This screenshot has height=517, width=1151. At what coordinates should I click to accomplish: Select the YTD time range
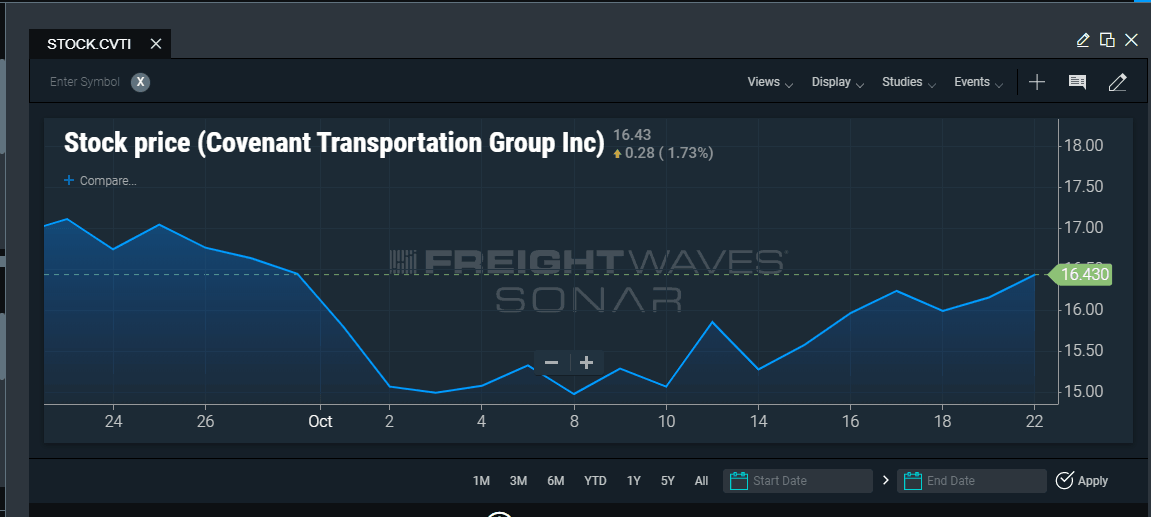click(x=595, y=481)
